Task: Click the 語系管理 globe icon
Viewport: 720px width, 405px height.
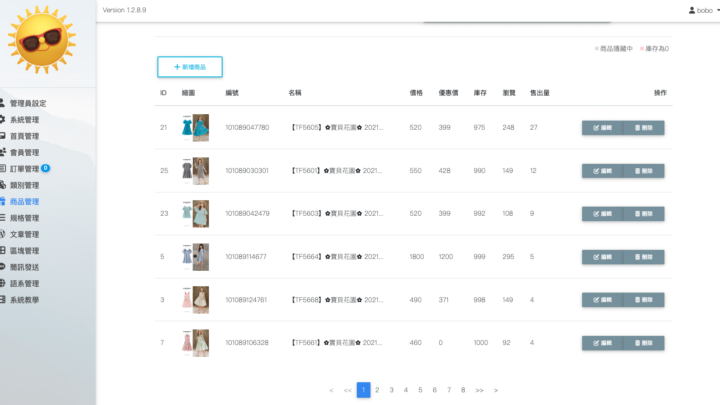Action: [x=4, y=283]
